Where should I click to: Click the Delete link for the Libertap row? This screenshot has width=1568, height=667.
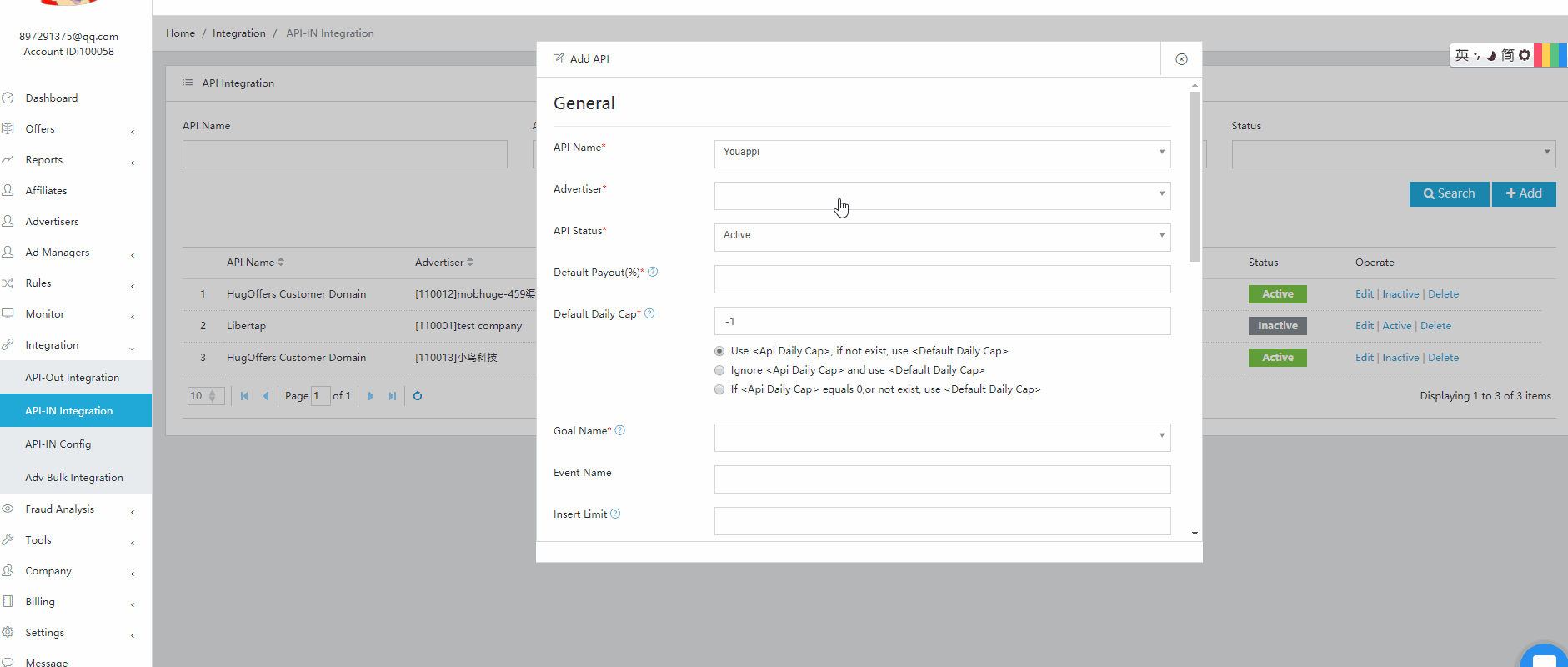(1435, 326)
